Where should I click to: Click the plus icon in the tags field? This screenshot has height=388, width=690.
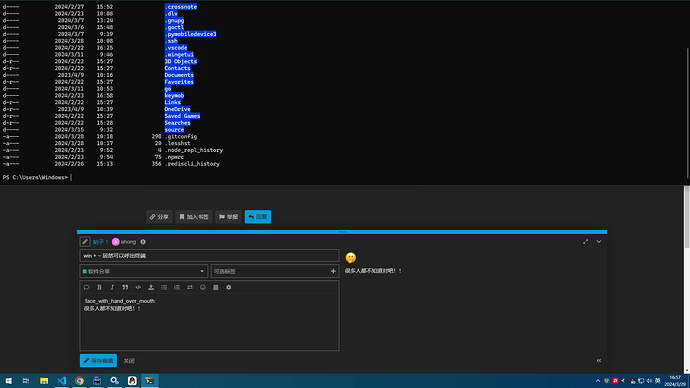coord(333,271)
